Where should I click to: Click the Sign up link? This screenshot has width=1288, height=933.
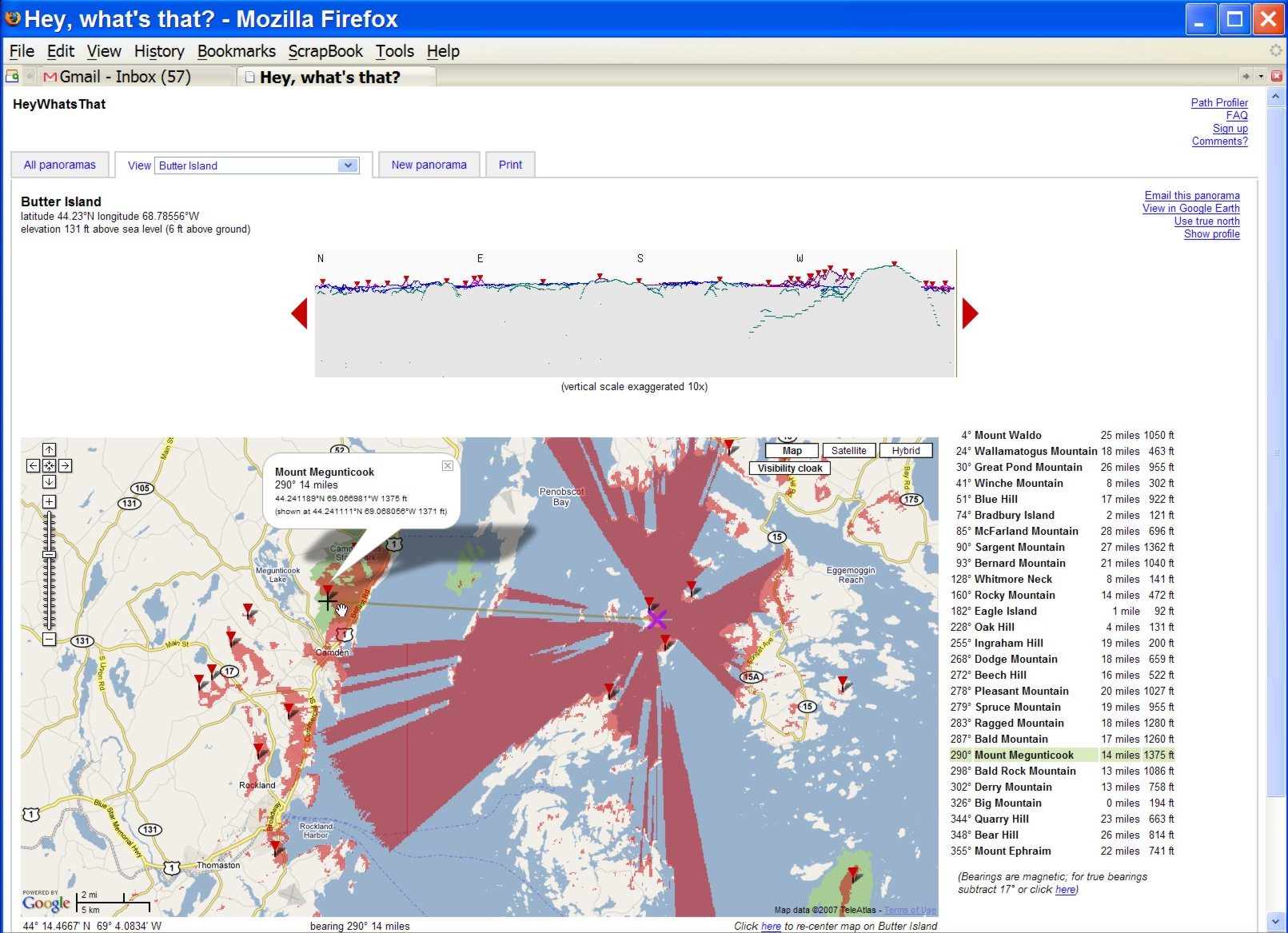point(1230,128)
